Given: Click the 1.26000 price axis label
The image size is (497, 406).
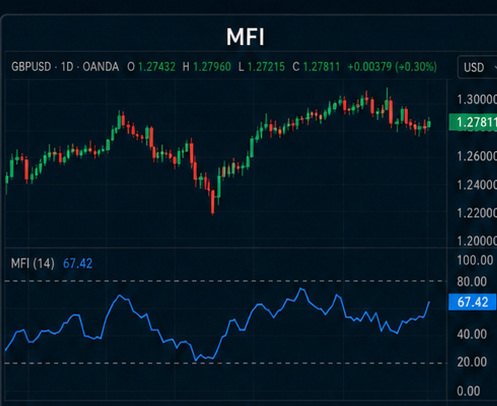Looking at the screenshot, I should (477, 156).
